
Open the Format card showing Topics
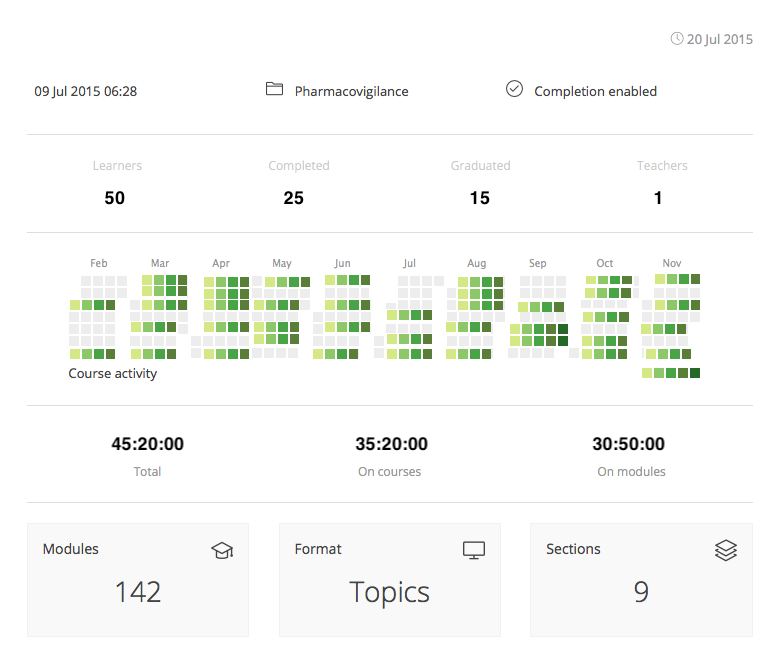pos(390,580)
